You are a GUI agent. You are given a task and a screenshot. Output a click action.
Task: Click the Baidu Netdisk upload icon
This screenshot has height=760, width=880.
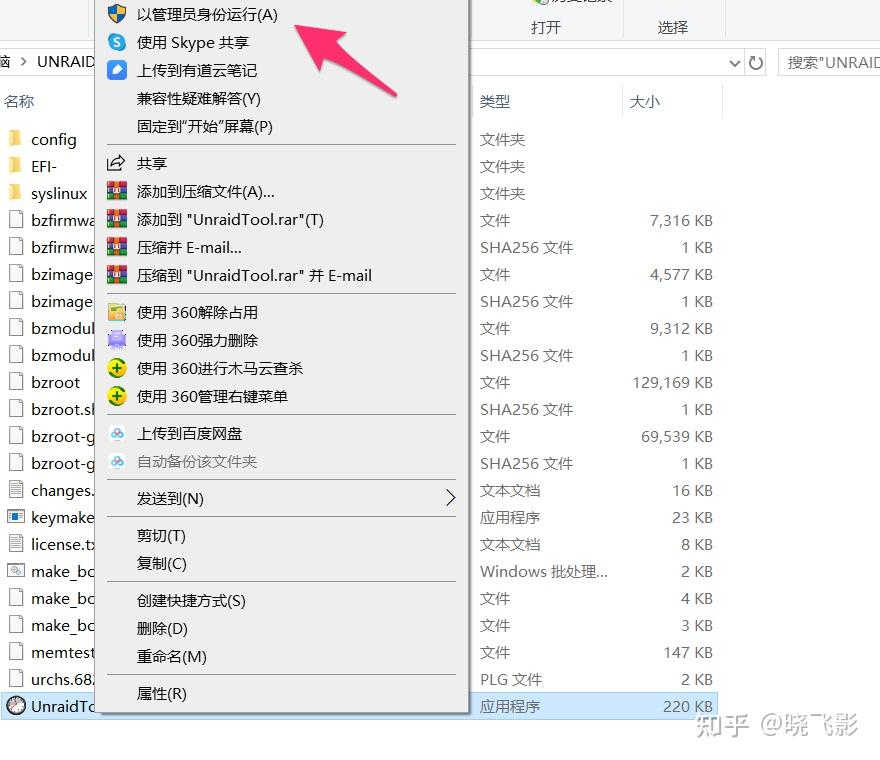(117, 433)
